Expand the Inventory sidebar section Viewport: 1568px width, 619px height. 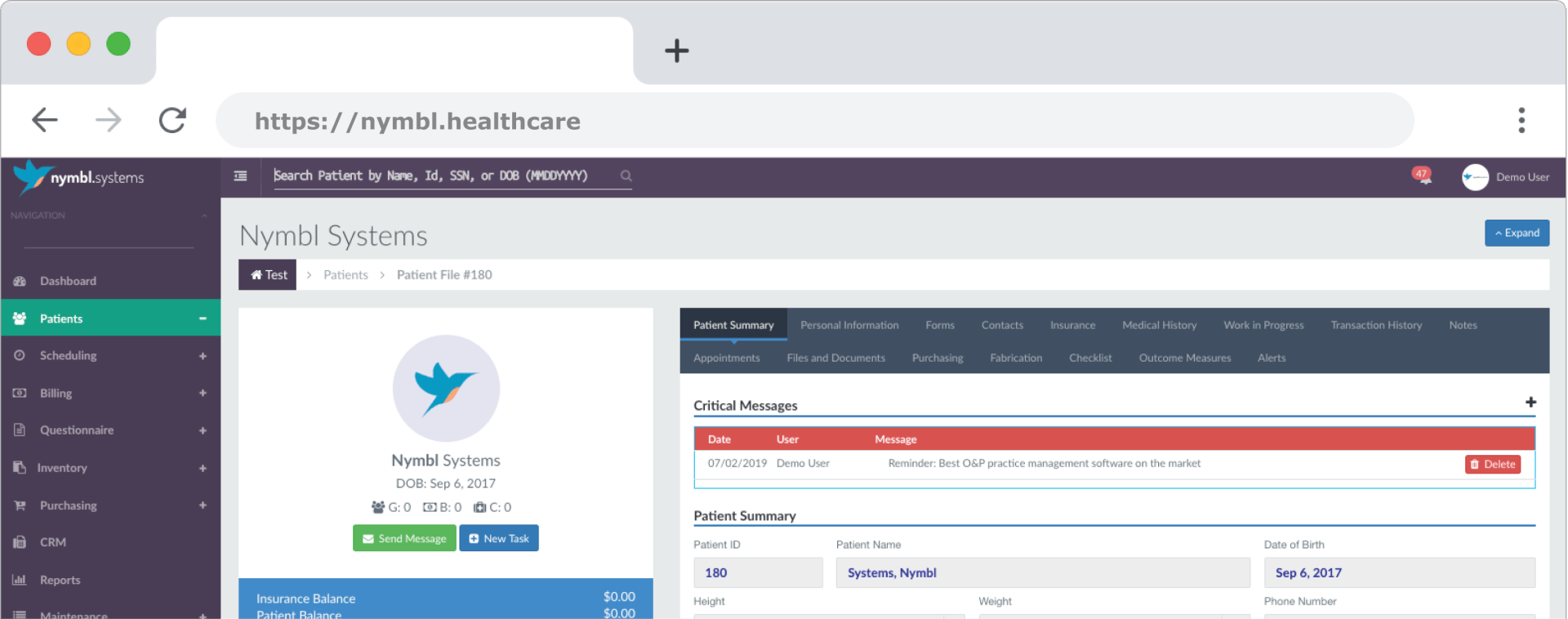[x=202, y=468]
